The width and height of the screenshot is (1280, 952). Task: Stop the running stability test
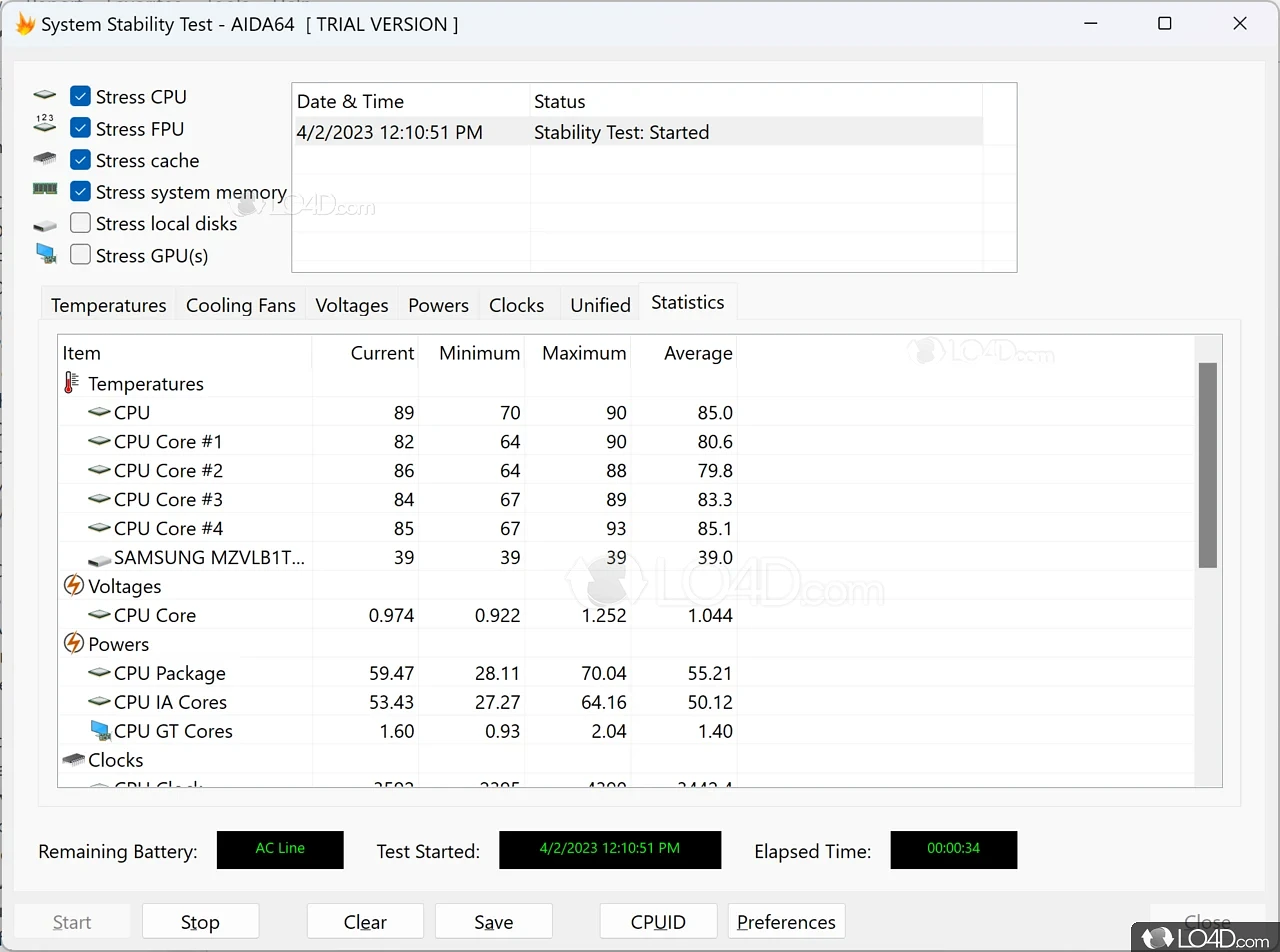[x=200, y=922]
